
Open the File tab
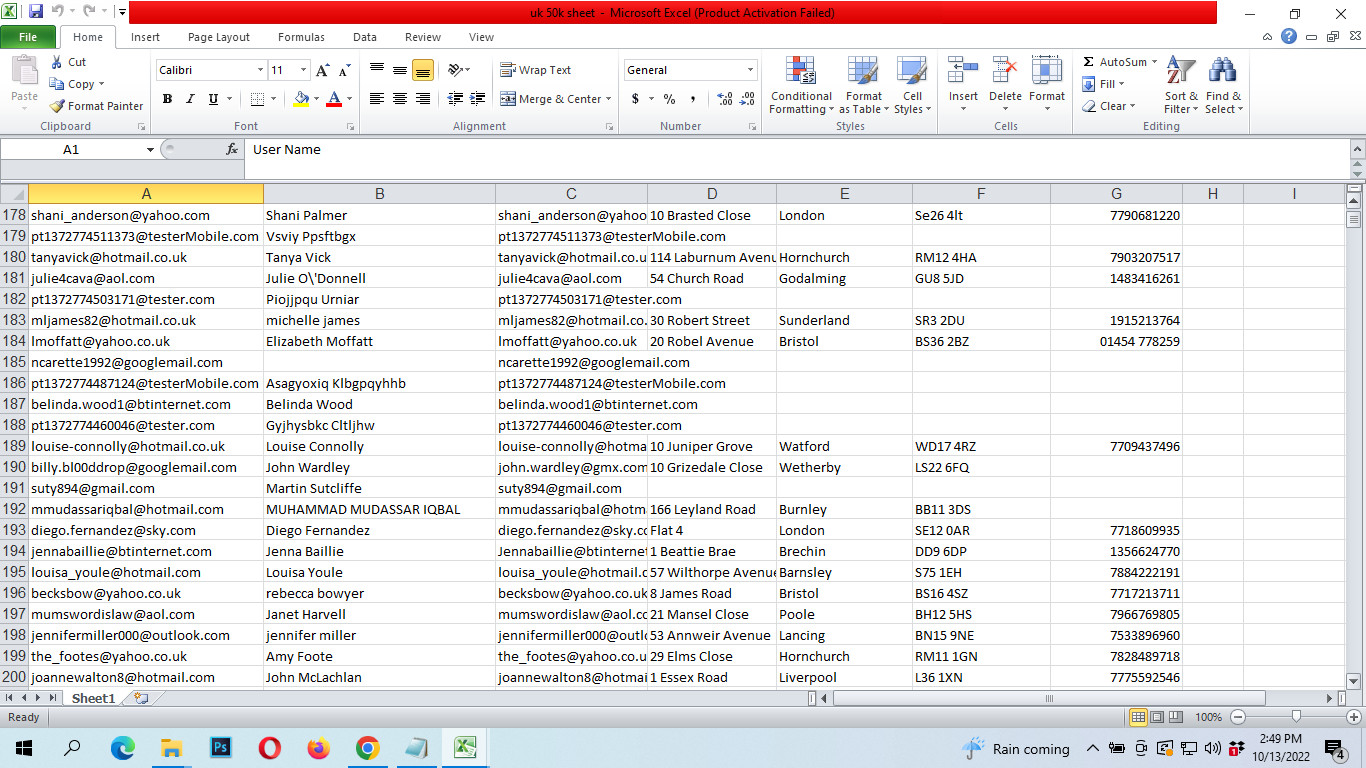click(x=28, y=37)
